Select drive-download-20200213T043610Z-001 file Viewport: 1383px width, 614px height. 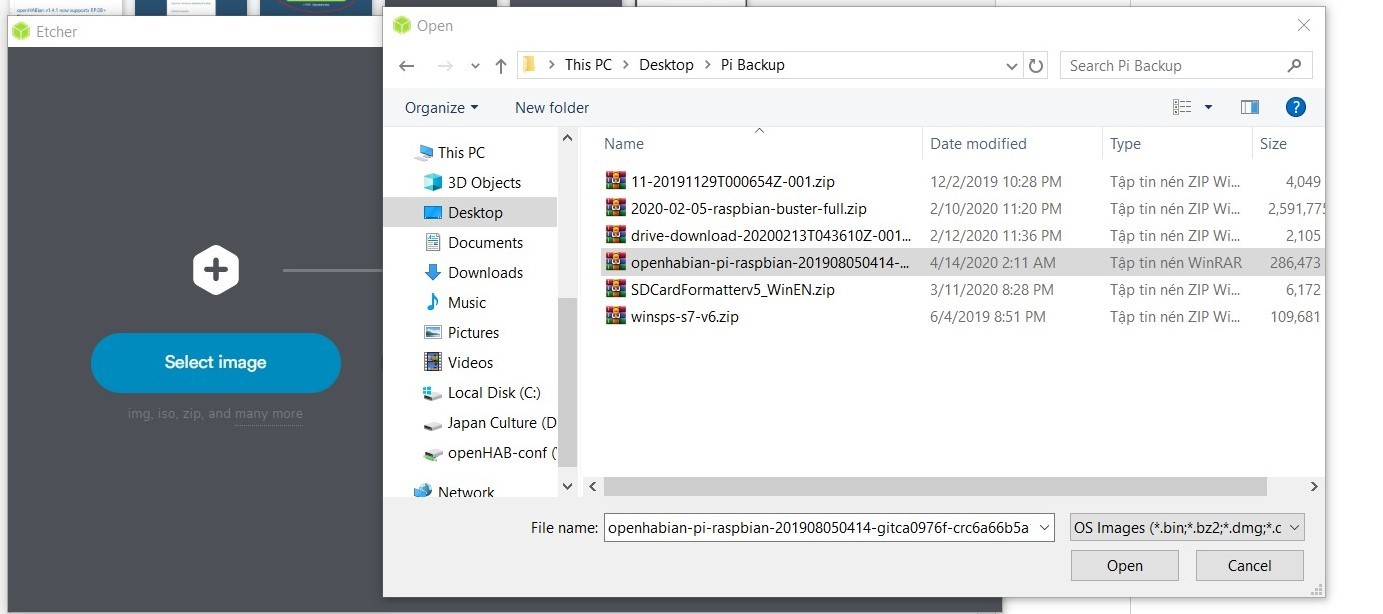771,235
